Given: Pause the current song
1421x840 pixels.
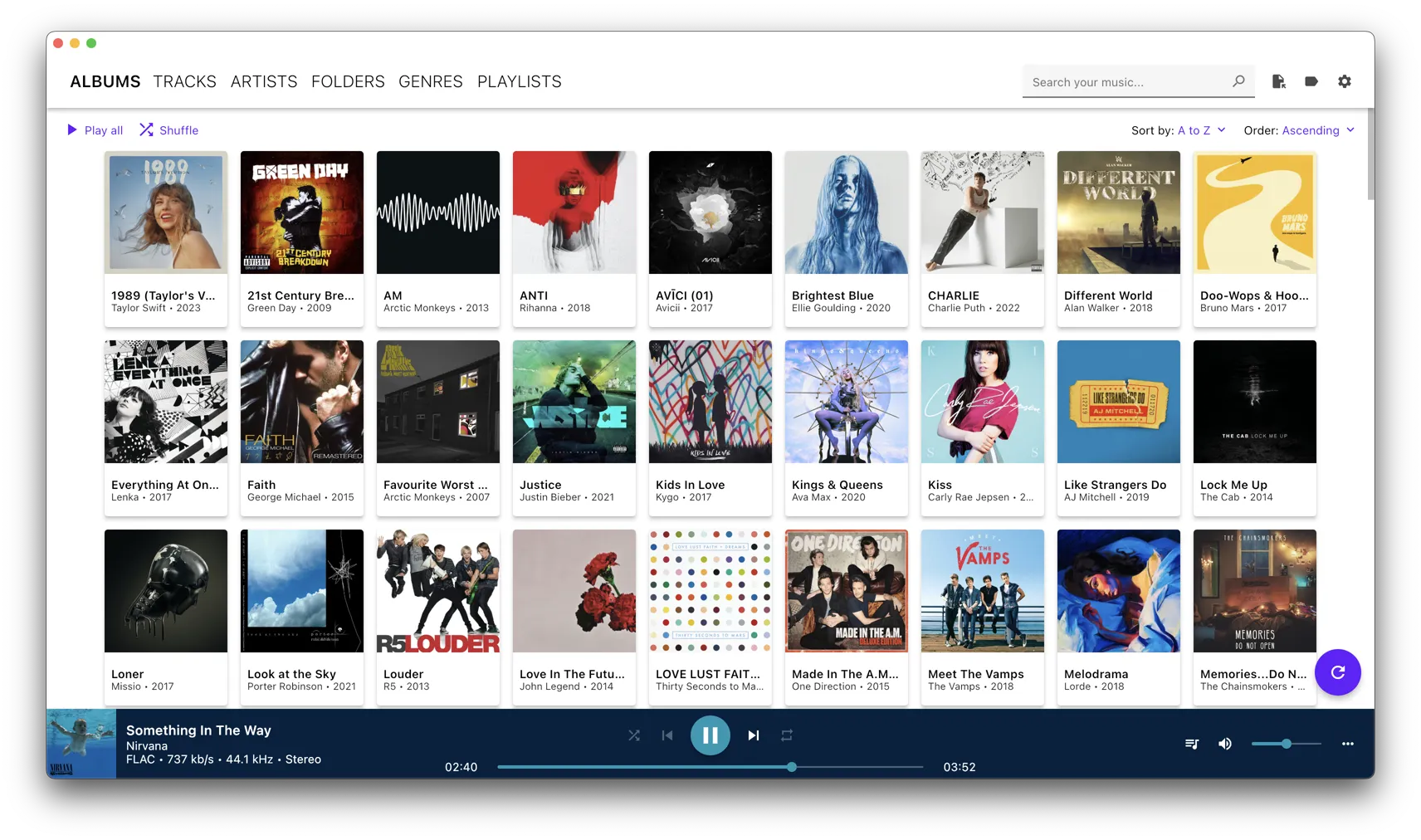Looking at the screenshot, I should pyautogui.click(x=710, y=735).
